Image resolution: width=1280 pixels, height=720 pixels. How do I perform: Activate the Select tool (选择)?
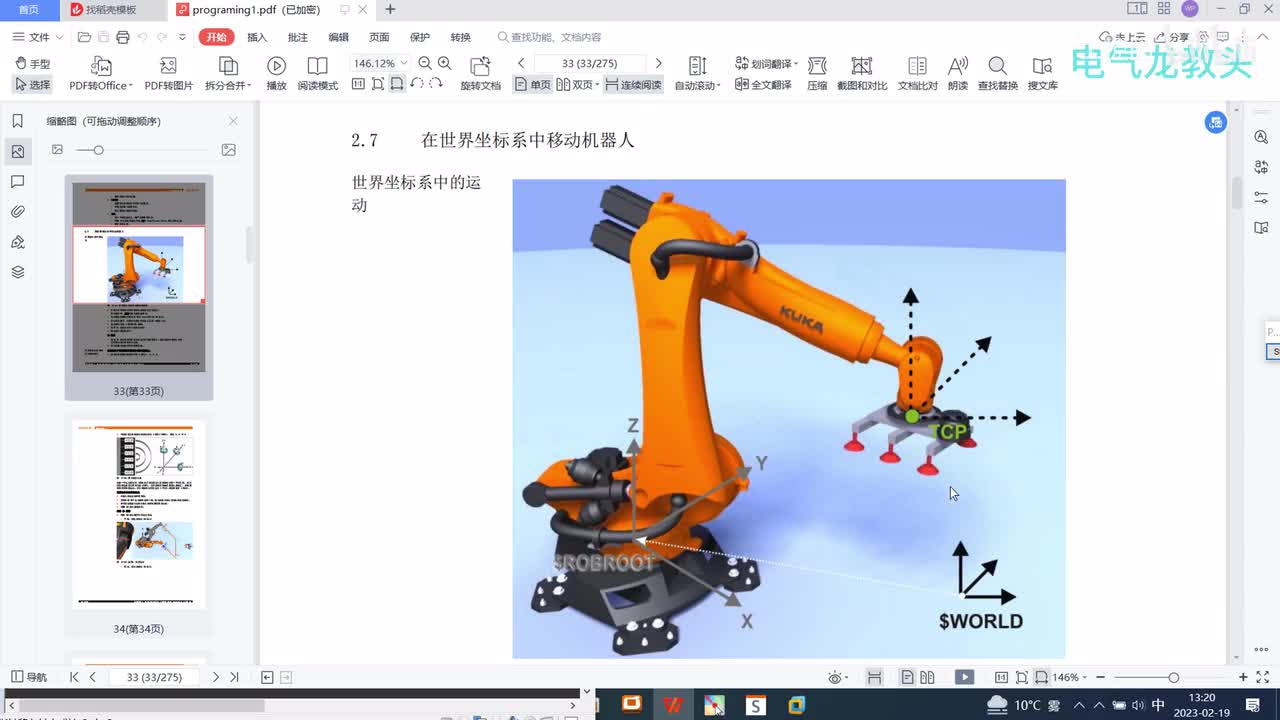32,85
